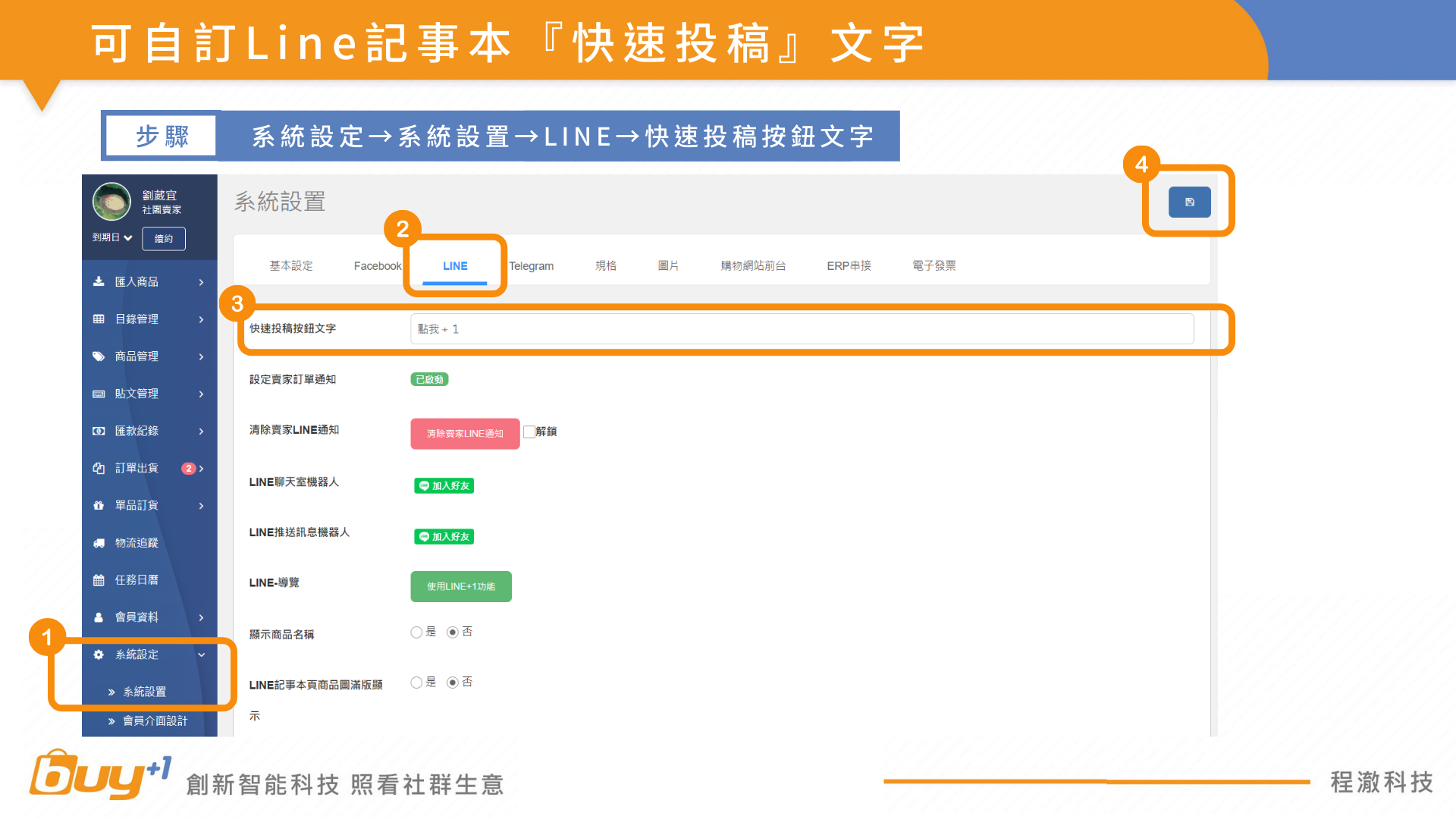Click the copy icon beside 訂單出貨
Viewport: 1456px width, 819px height.
point(99,469)
